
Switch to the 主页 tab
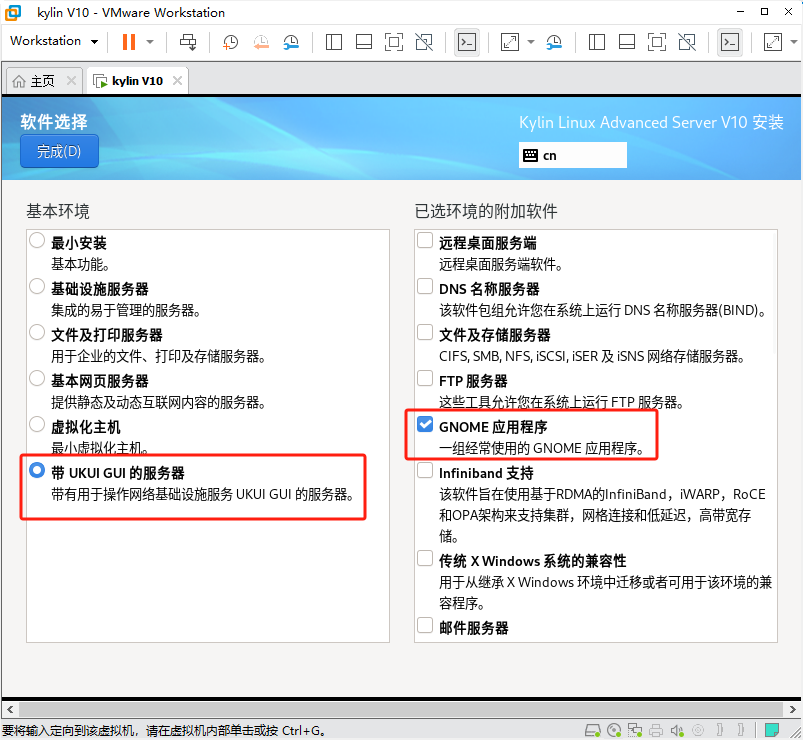pos(44,81)
